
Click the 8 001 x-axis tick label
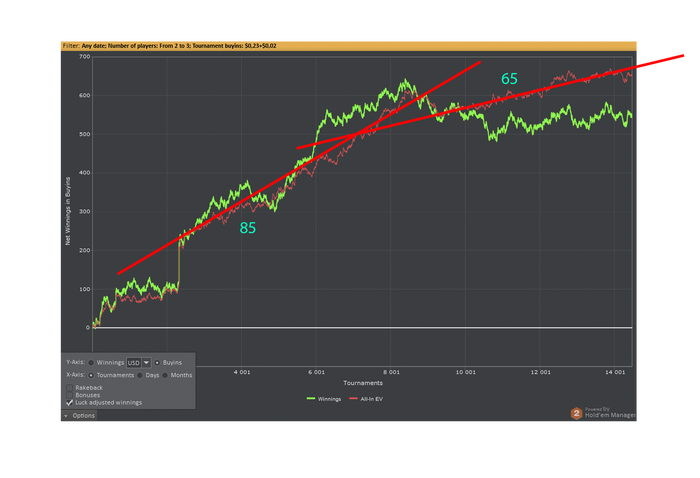pos(391,372)
